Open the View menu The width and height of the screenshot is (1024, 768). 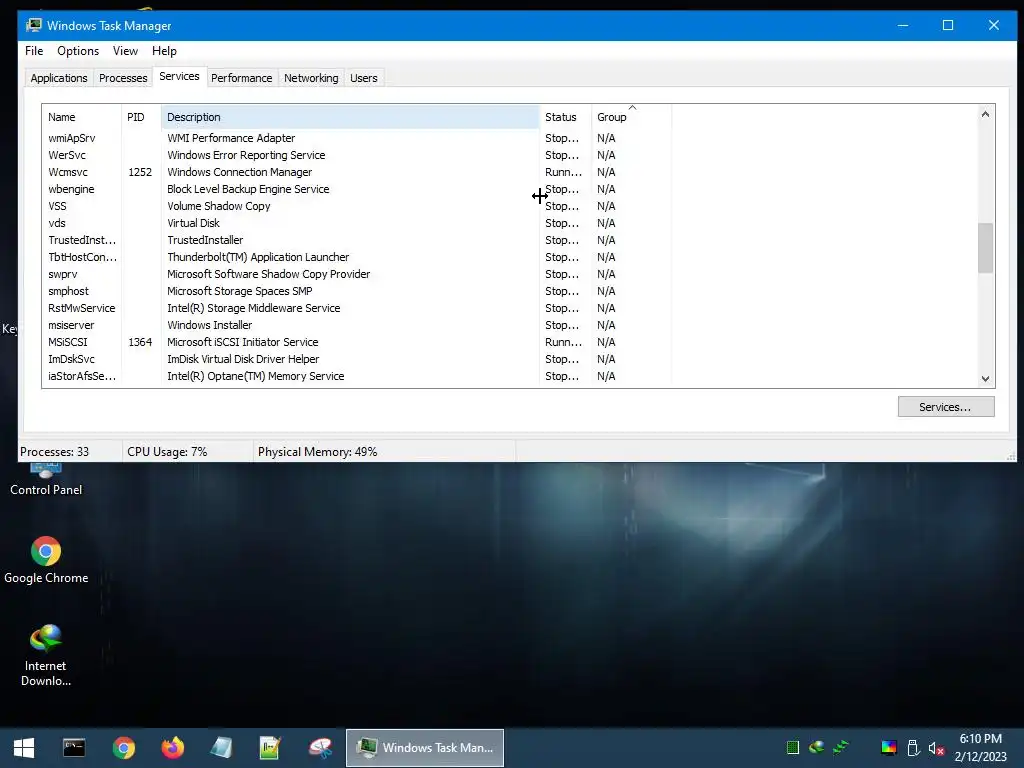click(125, 51)
